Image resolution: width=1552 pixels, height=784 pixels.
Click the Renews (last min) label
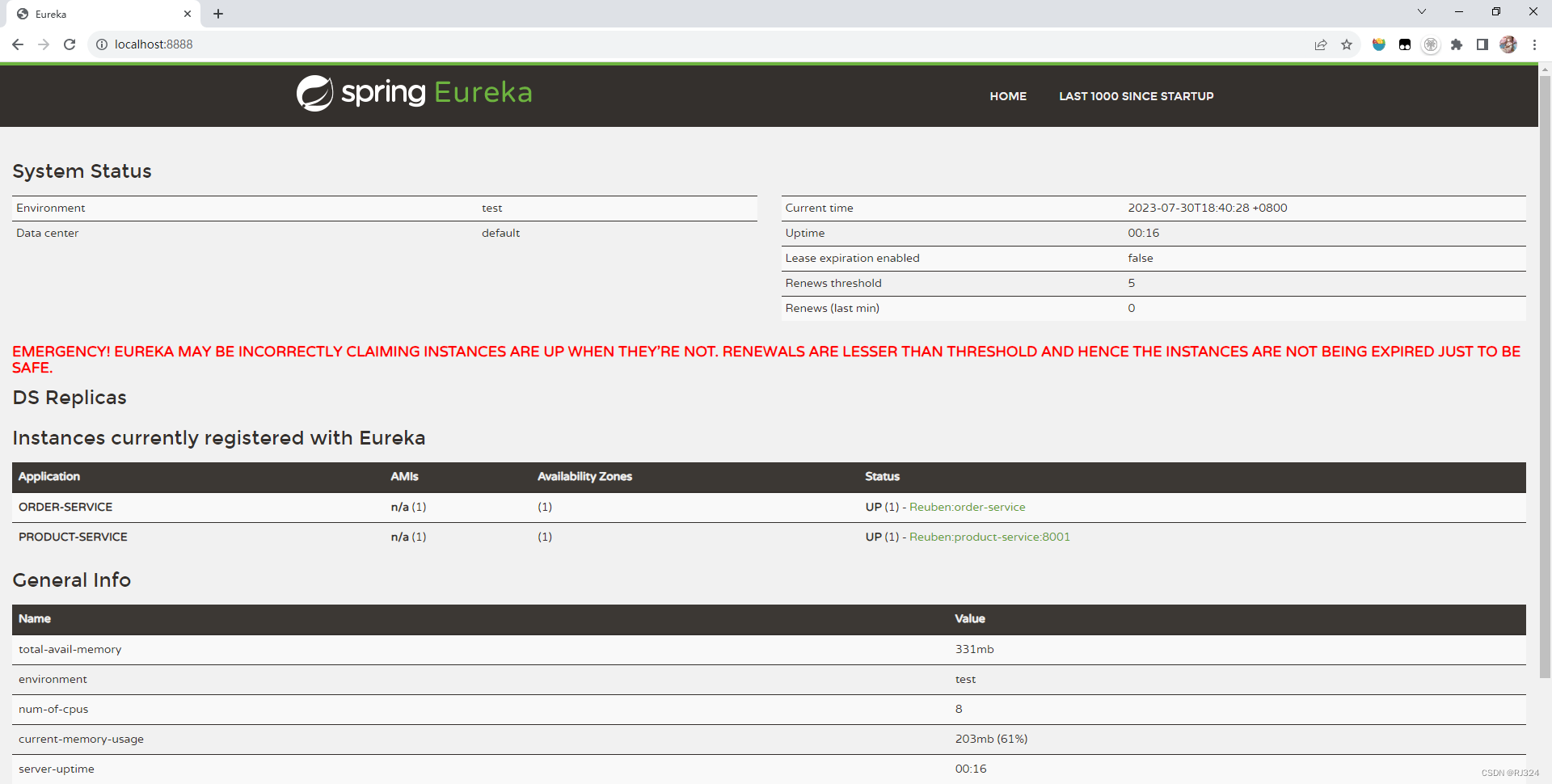tap(832, 308)
